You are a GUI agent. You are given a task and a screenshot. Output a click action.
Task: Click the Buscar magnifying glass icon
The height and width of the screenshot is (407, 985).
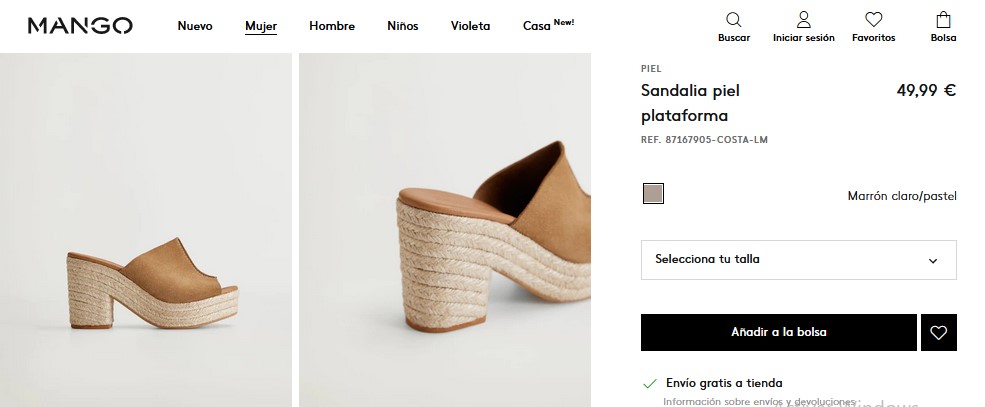point(734,19)
